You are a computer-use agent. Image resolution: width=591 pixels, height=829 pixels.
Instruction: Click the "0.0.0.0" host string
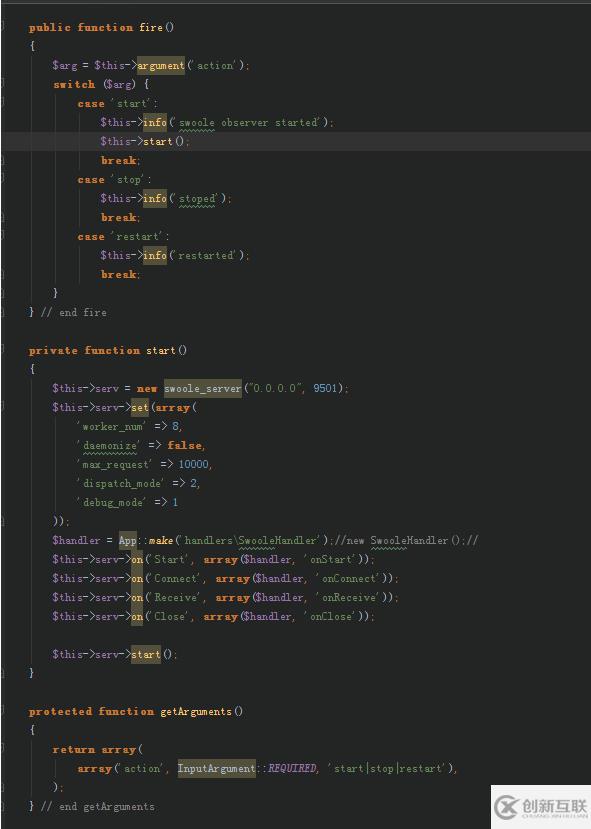tap(275, 389)
